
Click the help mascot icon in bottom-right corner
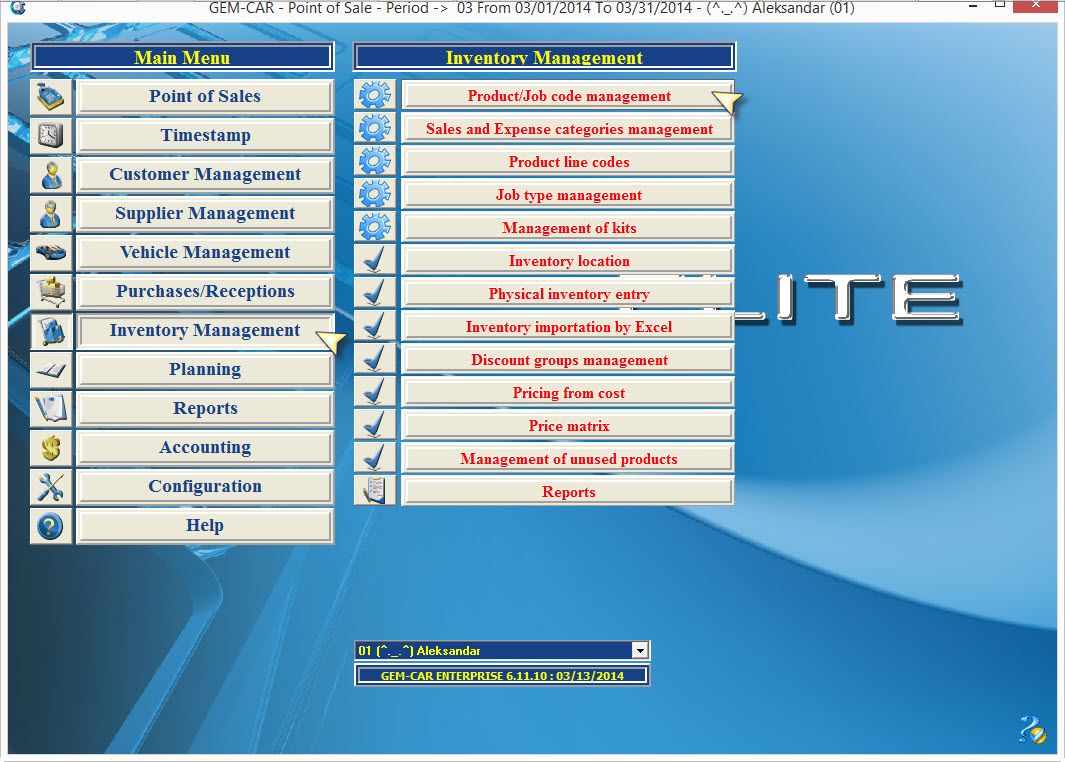pos(1032,729)
